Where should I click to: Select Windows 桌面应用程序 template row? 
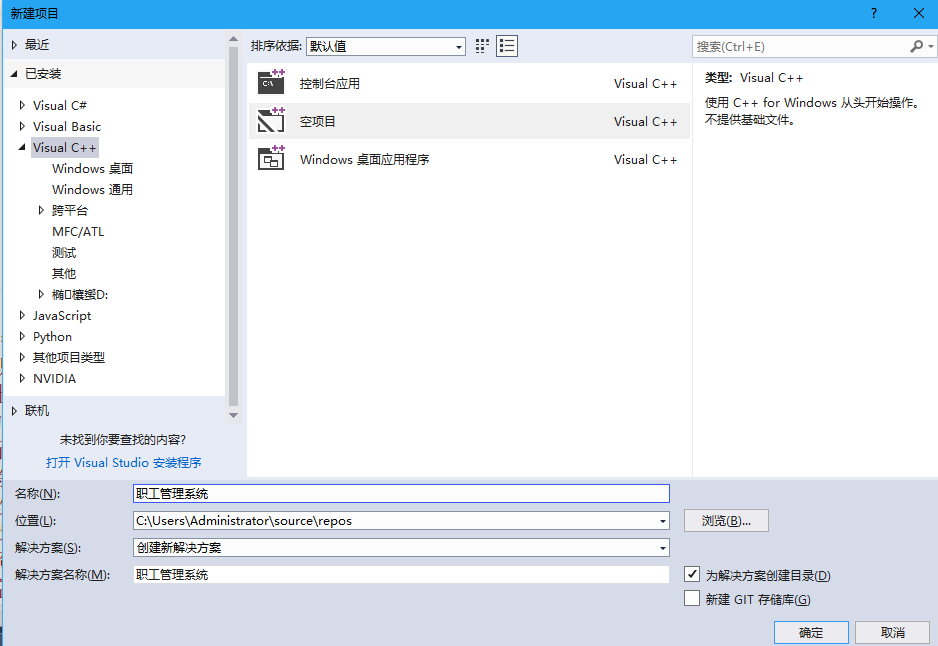tap(469, 159)
